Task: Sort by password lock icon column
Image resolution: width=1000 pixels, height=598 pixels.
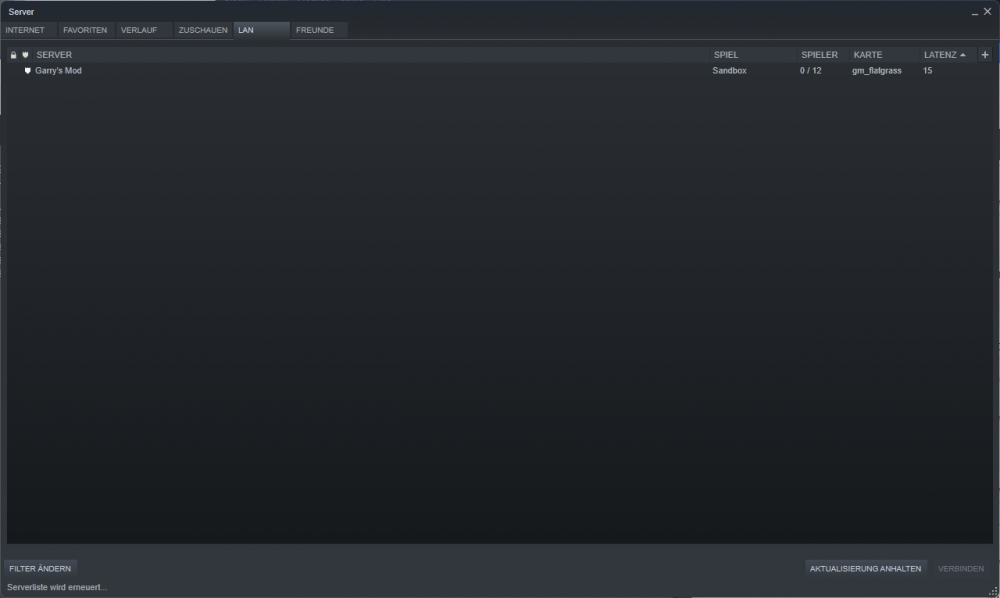Action: [13, 55]
